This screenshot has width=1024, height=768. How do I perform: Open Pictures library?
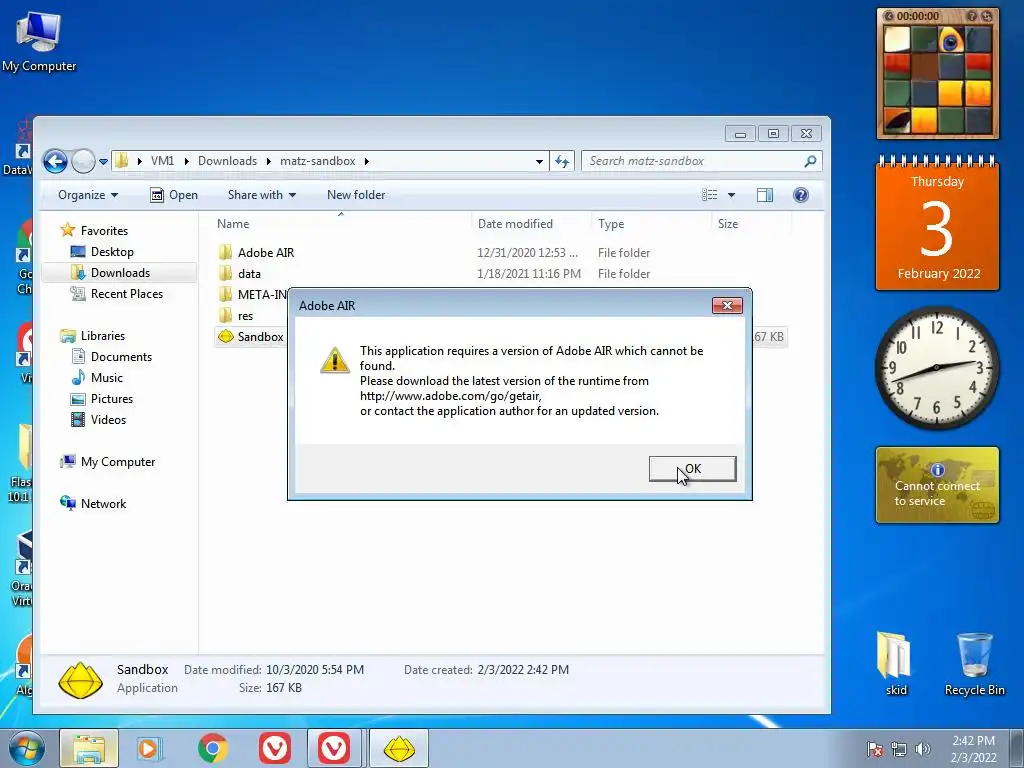click(x=112, y=398)
